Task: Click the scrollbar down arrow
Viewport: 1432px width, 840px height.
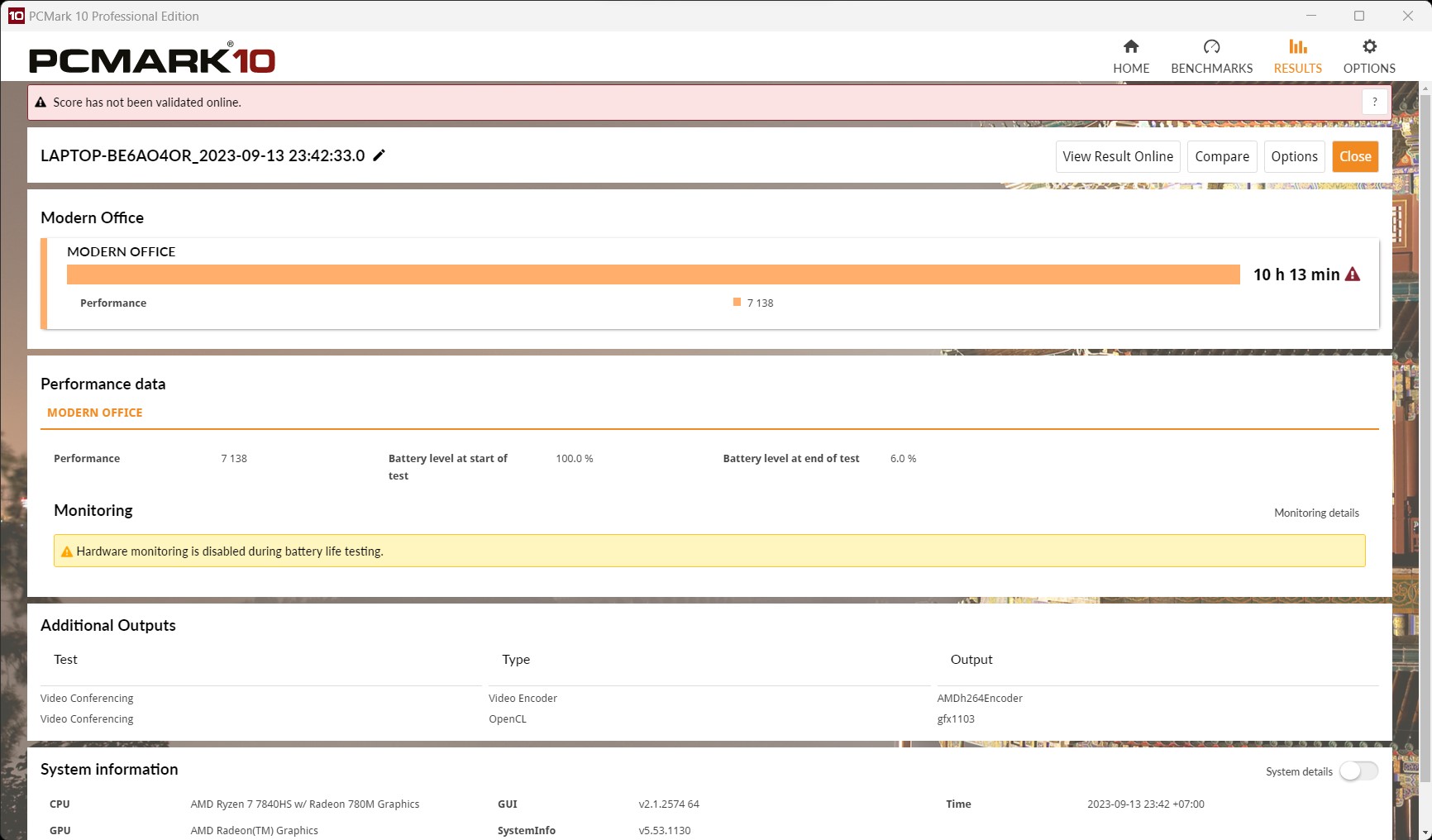Action: (1425, 833)
